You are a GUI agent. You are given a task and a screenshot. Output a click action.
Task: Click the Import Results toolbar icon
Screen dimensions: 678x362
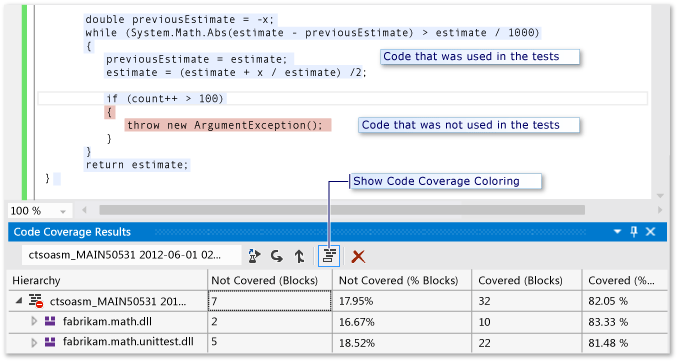coord(277,256)
